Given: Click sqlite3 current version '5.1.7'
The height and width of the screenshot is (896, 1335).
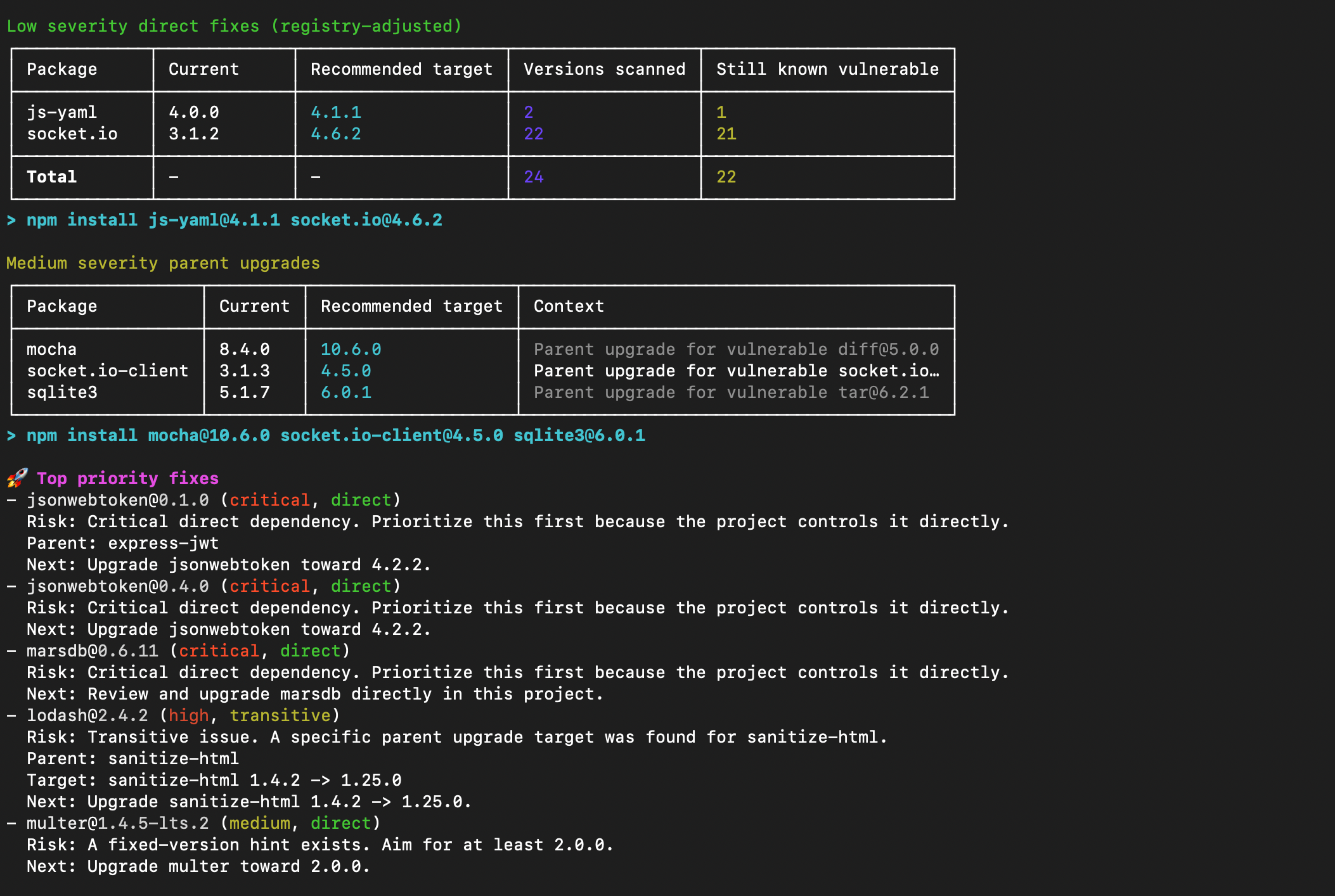Looking at the screenshot, I should pos(245,392).
